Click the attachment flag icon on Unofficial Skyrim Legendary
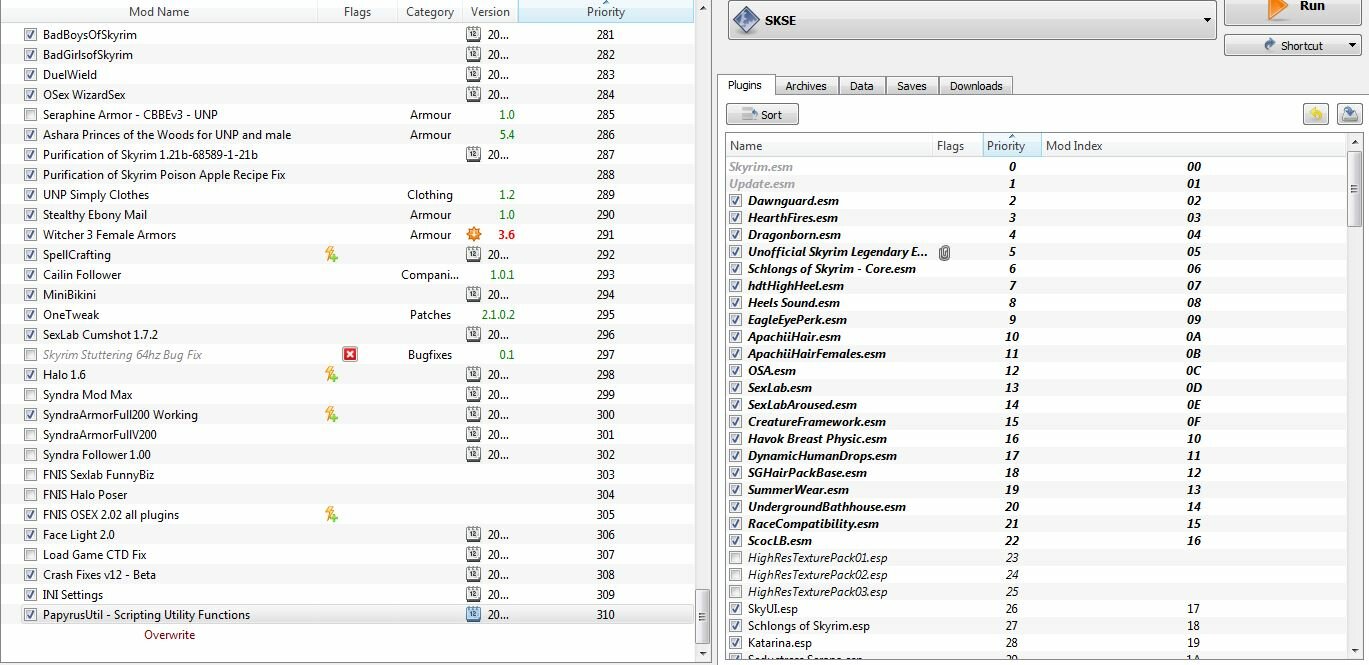The image size is (1369, 665). coord(944,252)
